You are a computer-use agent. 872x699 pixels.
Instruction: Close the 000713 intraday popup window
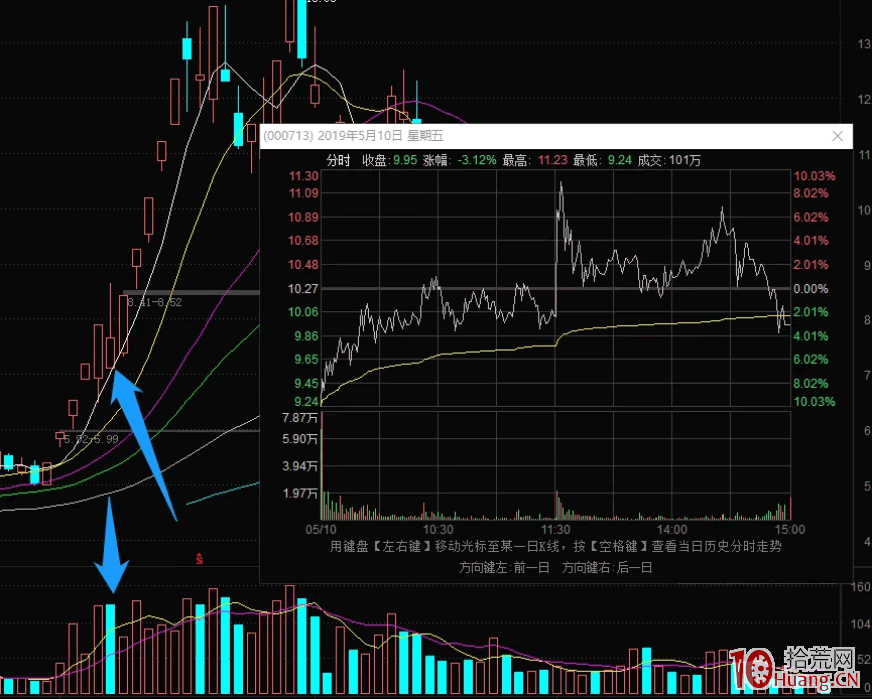click(x=838, y=136)
